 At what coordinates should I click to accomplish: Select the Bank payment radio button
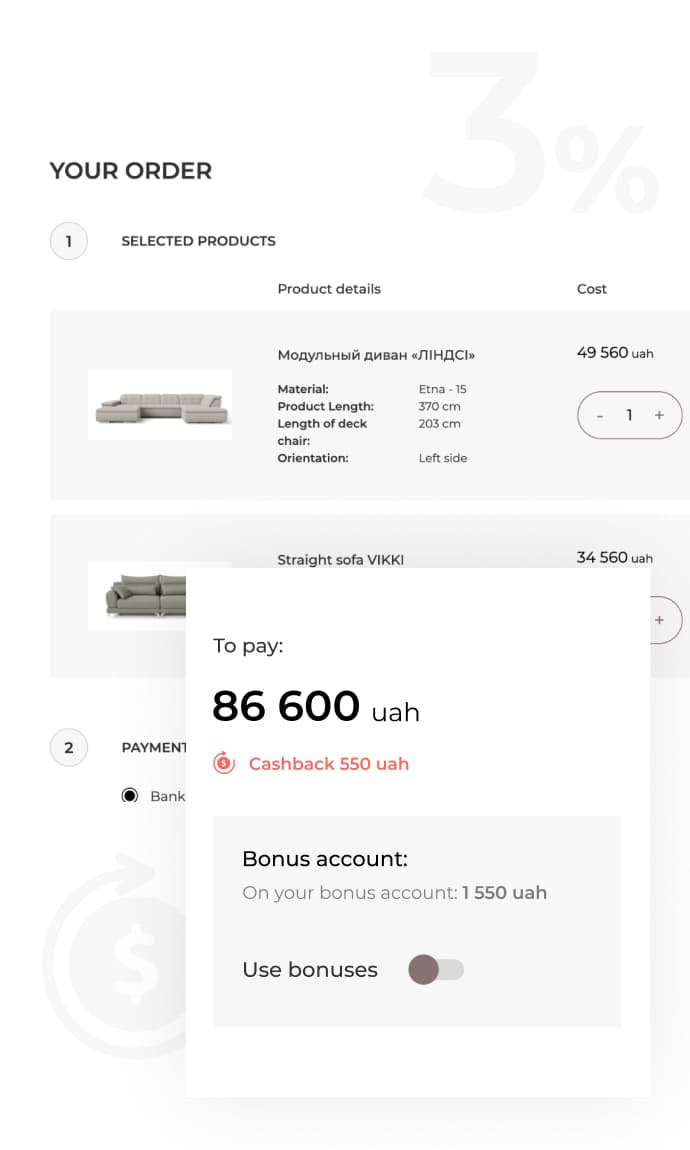pyautogui.click(x=129, y=796)
